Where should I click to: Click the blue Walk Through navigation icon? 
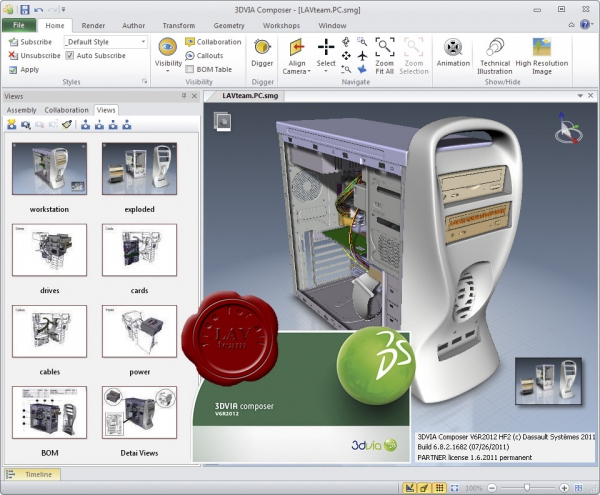coord(362,69)
